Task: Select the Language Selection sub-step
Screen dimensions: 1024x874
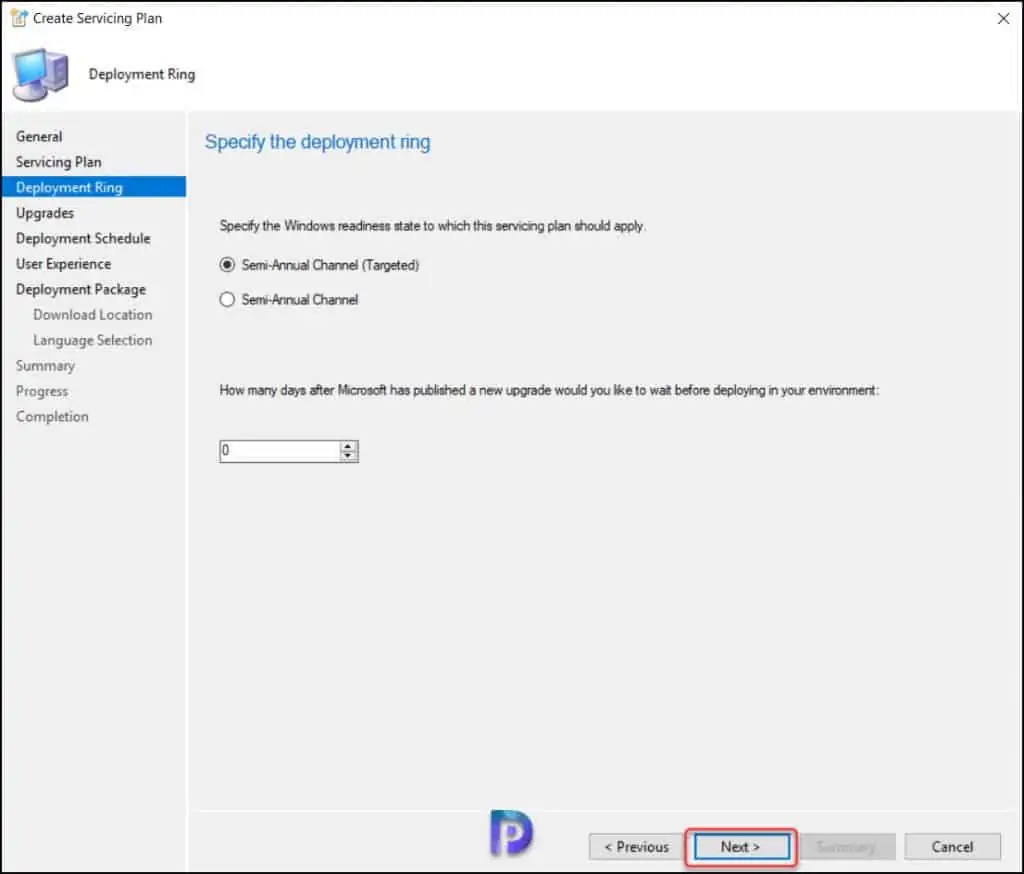Action: coord(93,340)
